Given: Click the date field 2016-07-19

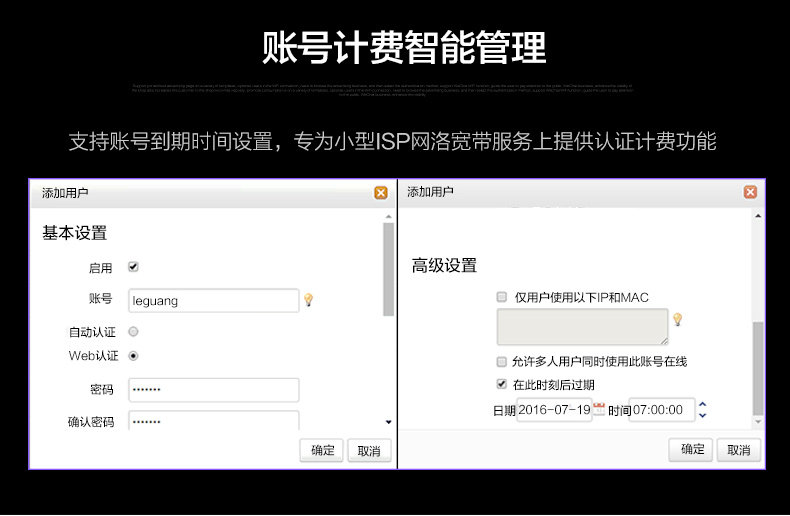Looking at the screenshot, I should pos(554,410).
